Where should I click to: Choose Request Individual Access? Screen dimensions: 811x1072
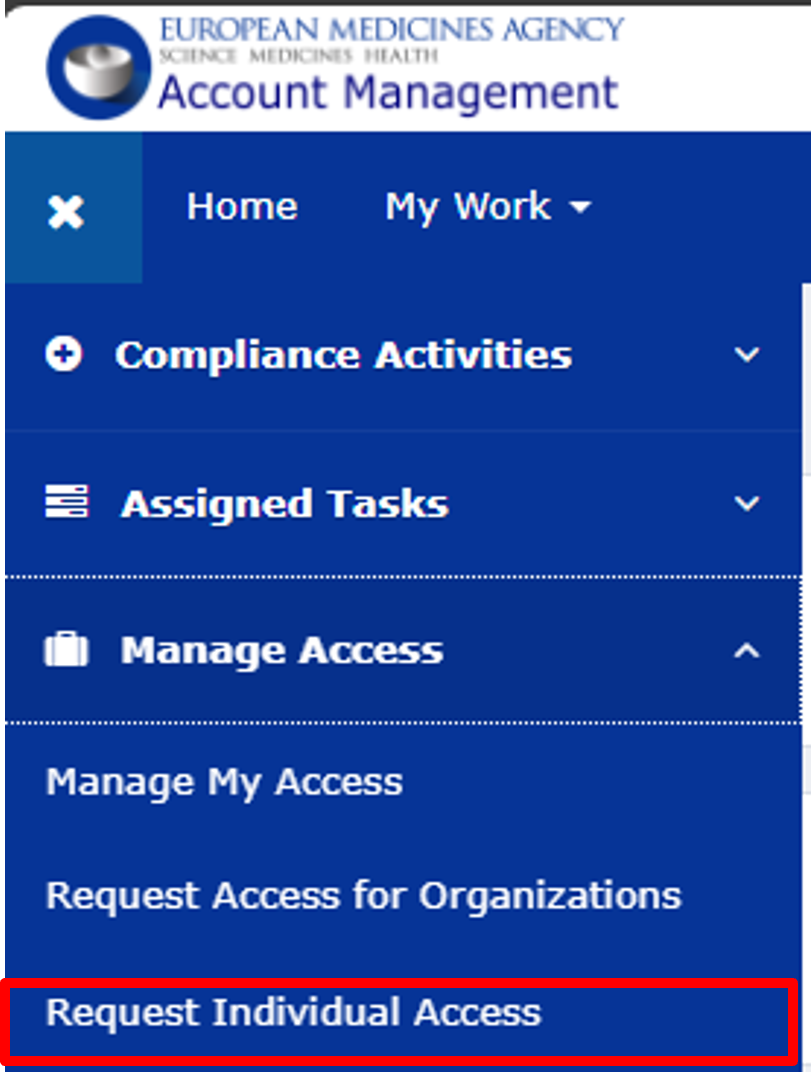[293, 1012]
